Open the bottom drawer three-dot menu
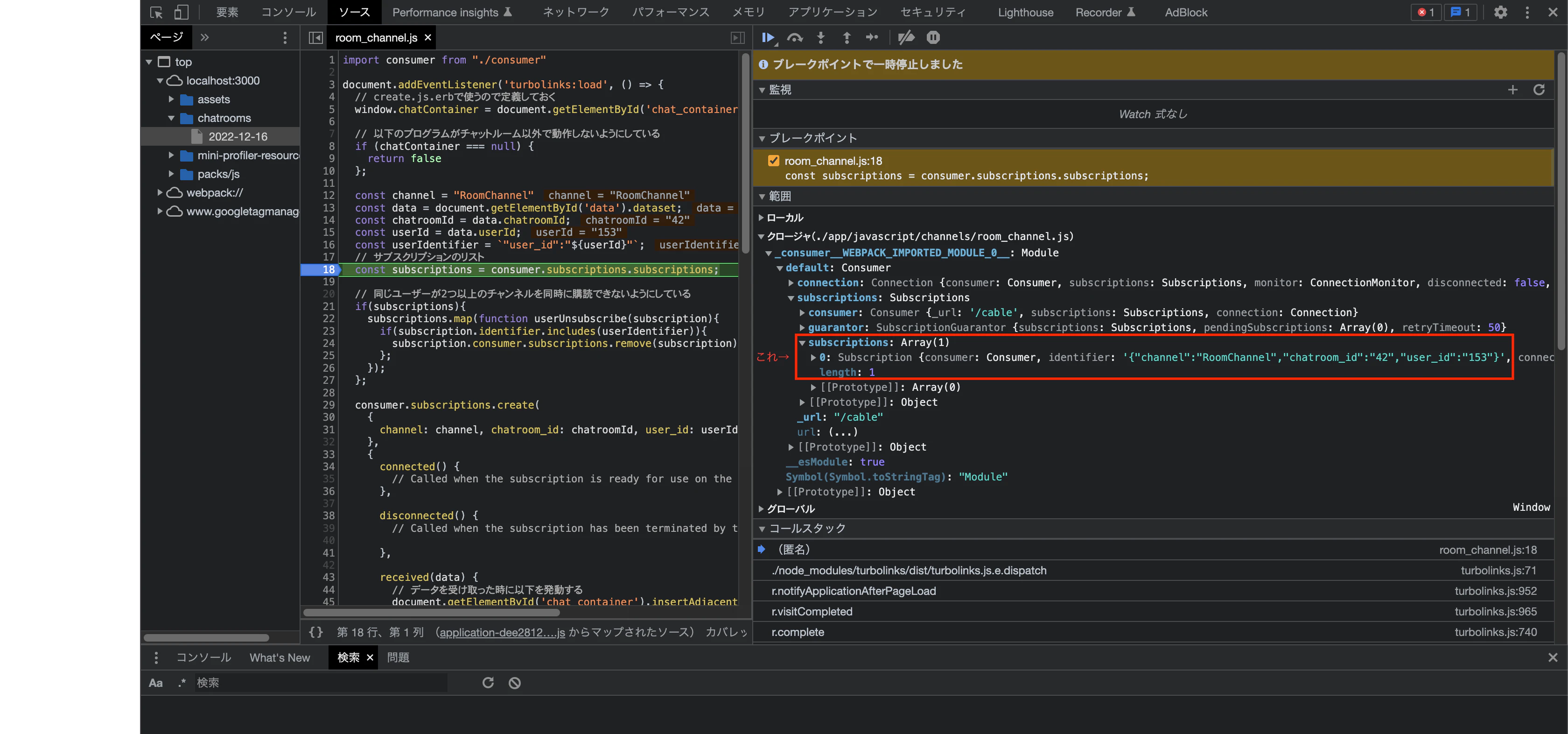 (x=156, y=658)
